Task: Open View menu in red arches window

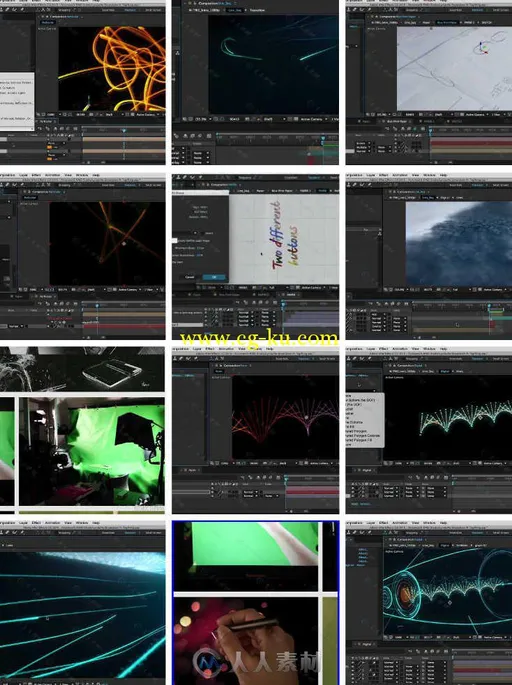Action: pos(242,349)
